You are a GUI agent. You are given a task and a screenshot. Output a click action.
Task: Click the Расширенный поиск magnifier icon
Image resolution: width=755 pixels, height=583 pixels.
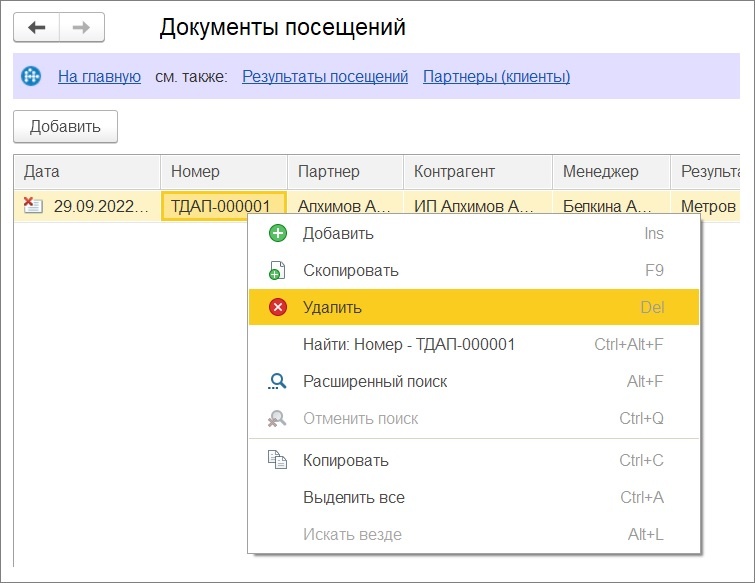pyautogui.click(x=277, y=381)
